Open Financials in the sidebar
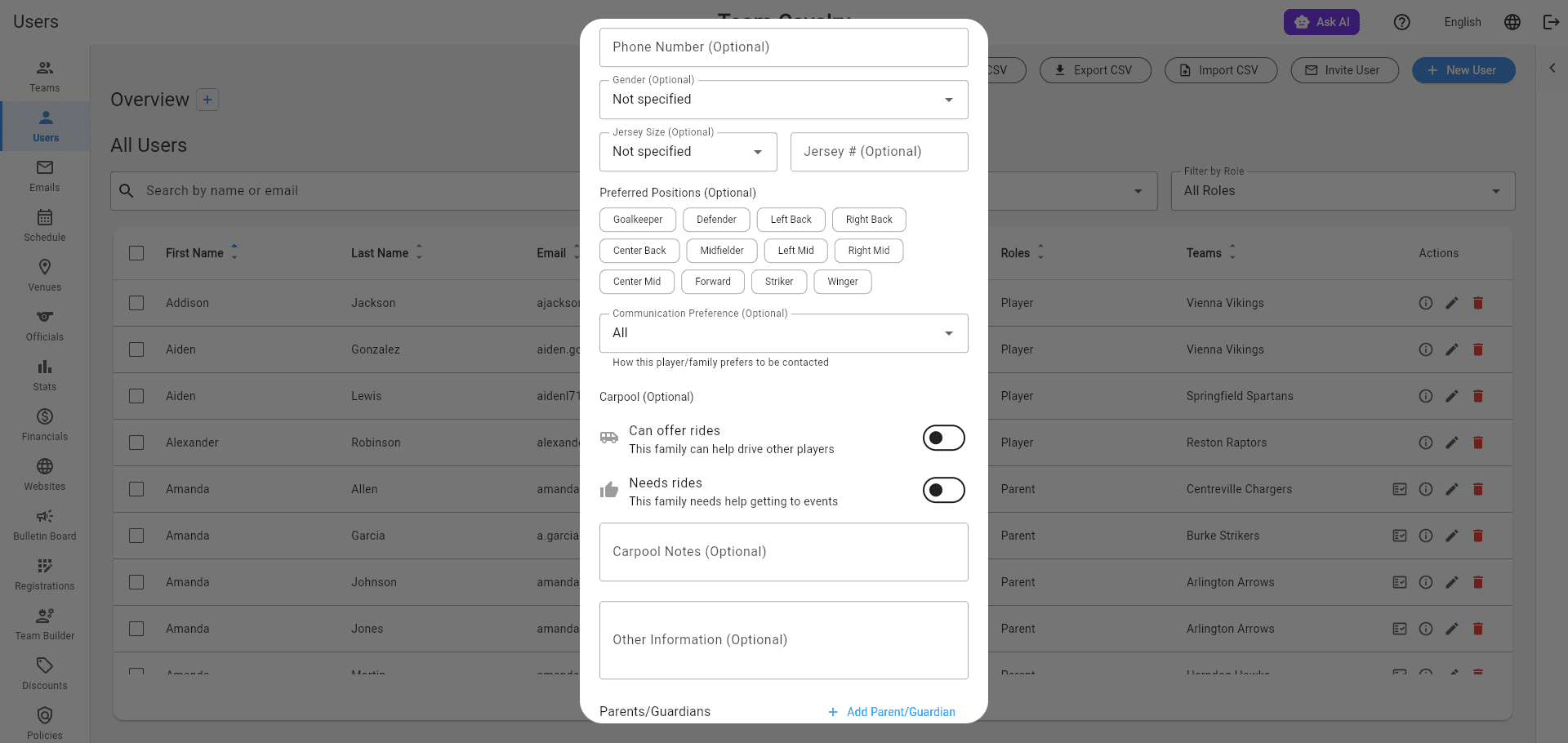 point(45,425)
